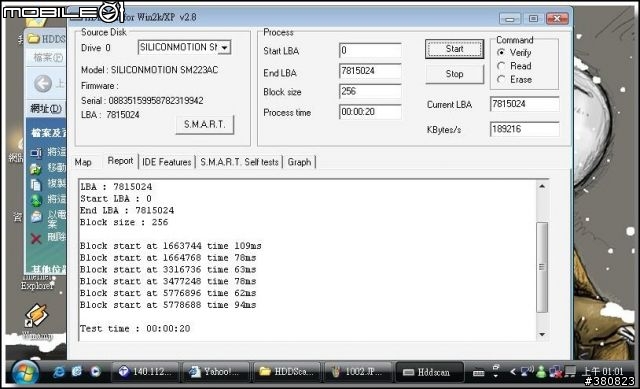This screenshot has height=389, width=640.
Task: Click report line 'Block size : 256'
Action: [x=124, y=222]
